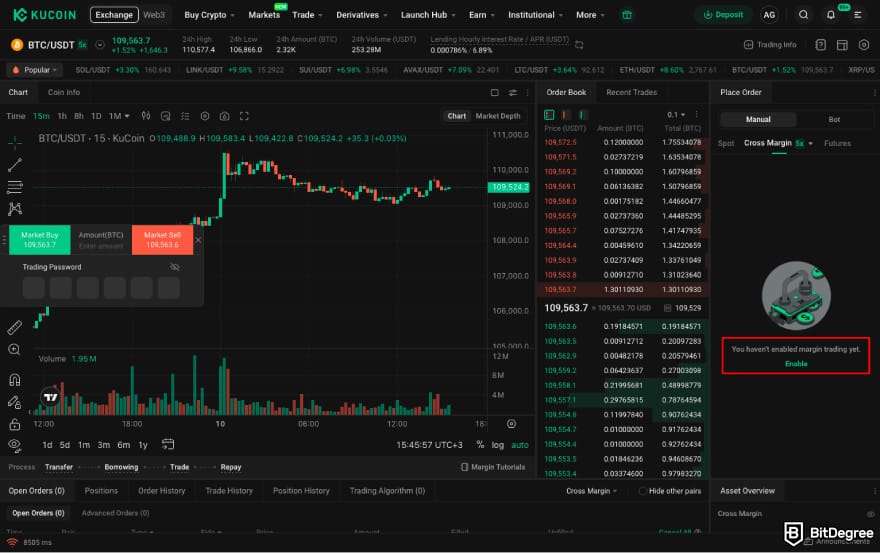Screen dimensions: 880x553
Task: Open chart settings gear icon
Action: click(205, 116)
